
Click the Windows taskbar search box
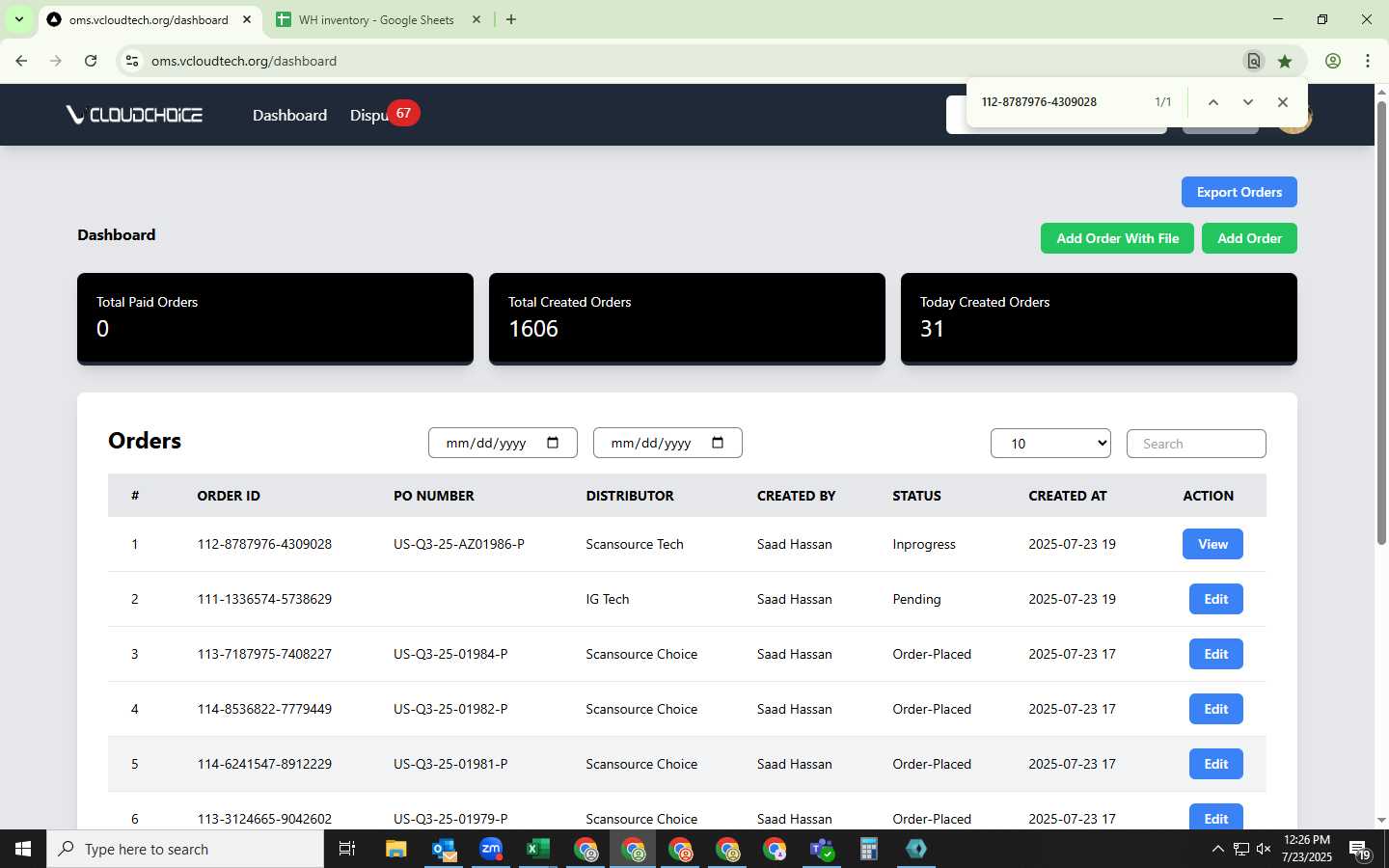(185, 849)
